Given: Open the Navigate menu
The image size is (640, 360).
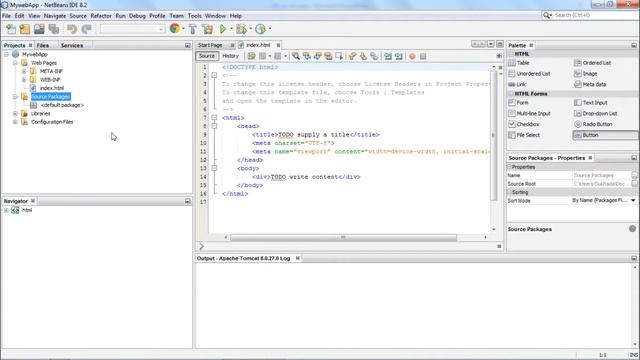Looking at the screenshot, I should tap(55, 16).
